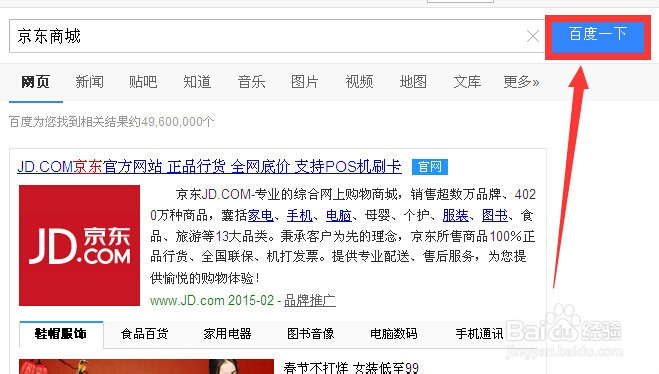Open the 视频 tab
The height and width of the screenshot is (374, 659).
coord(359,82)
